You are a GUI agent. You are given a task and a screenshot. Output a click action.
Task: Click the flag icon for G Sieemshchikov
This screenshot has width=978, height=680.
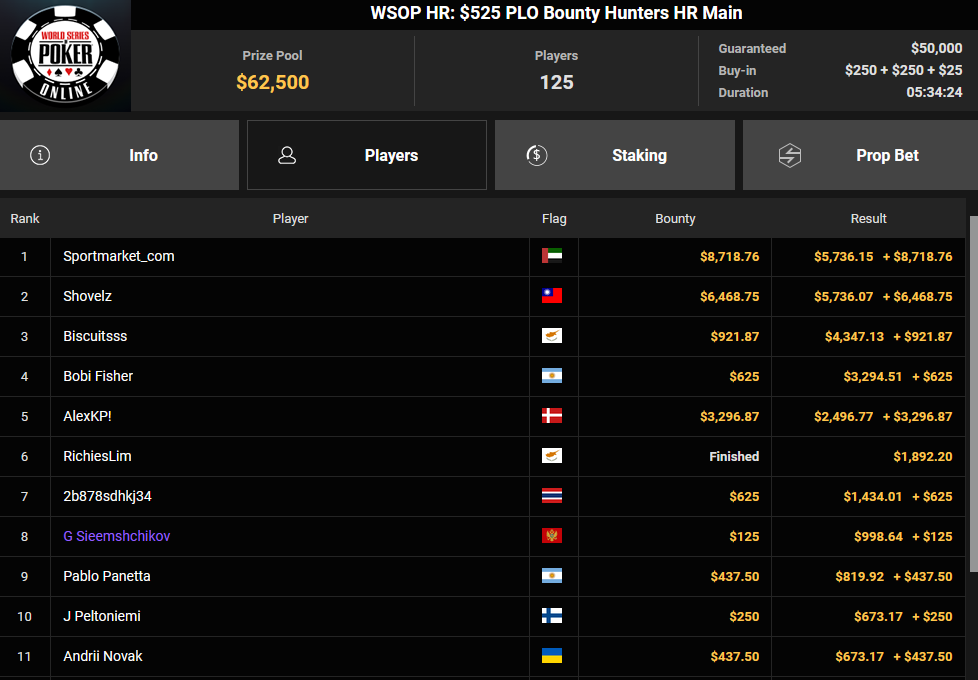(552, 535)
